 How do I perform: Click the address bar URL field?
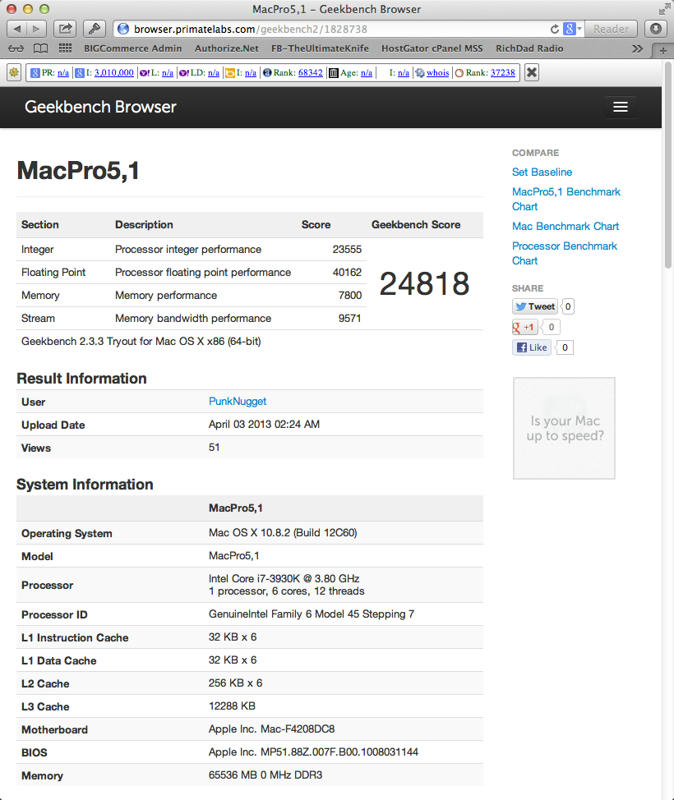pyautogui.click(x=337, y=29)
